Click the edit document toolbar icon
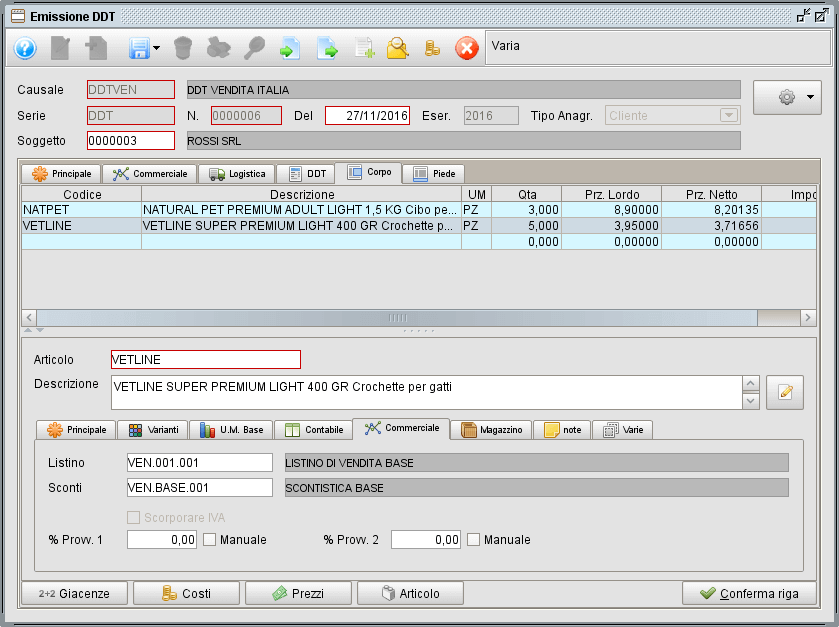 [60, 48]
